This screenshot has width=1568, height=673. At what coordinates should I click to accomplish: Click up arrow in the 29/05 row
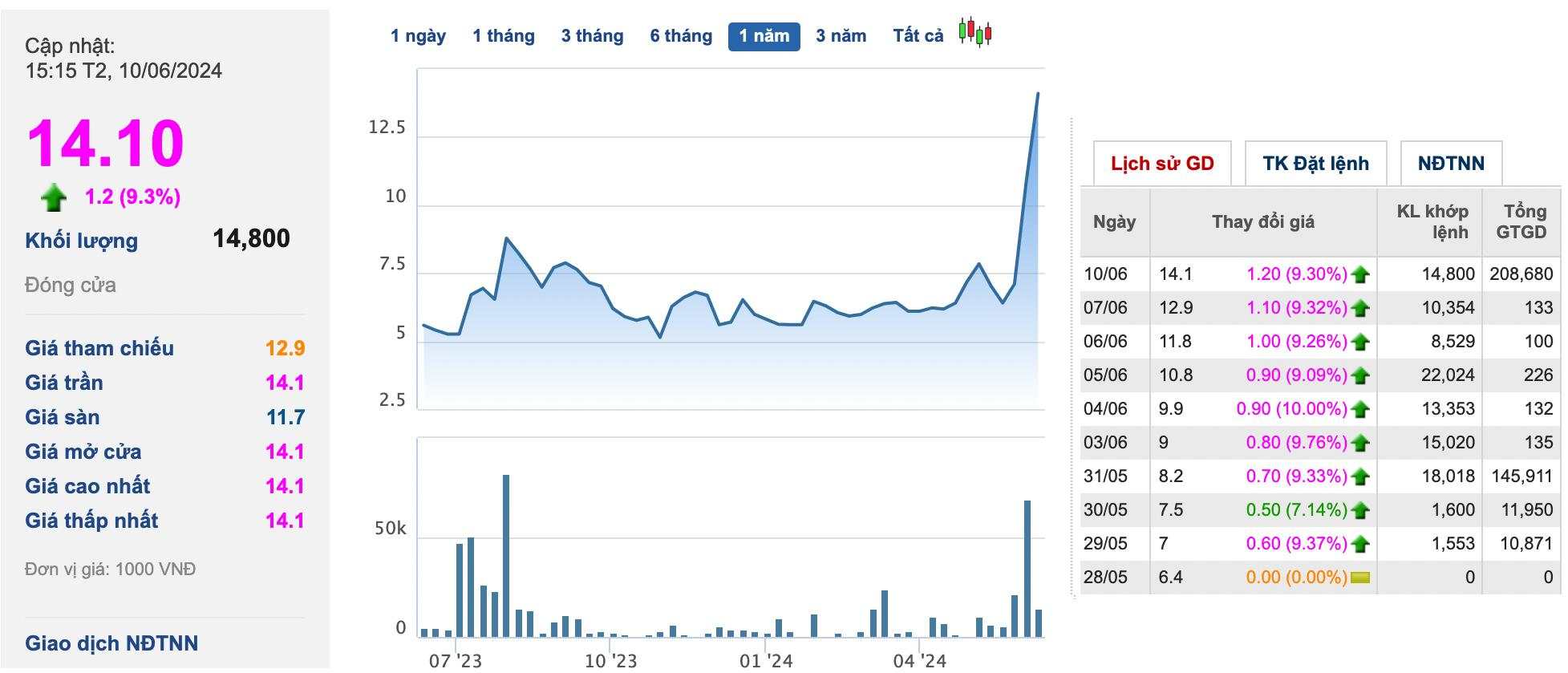click(x=1360, y=545)
